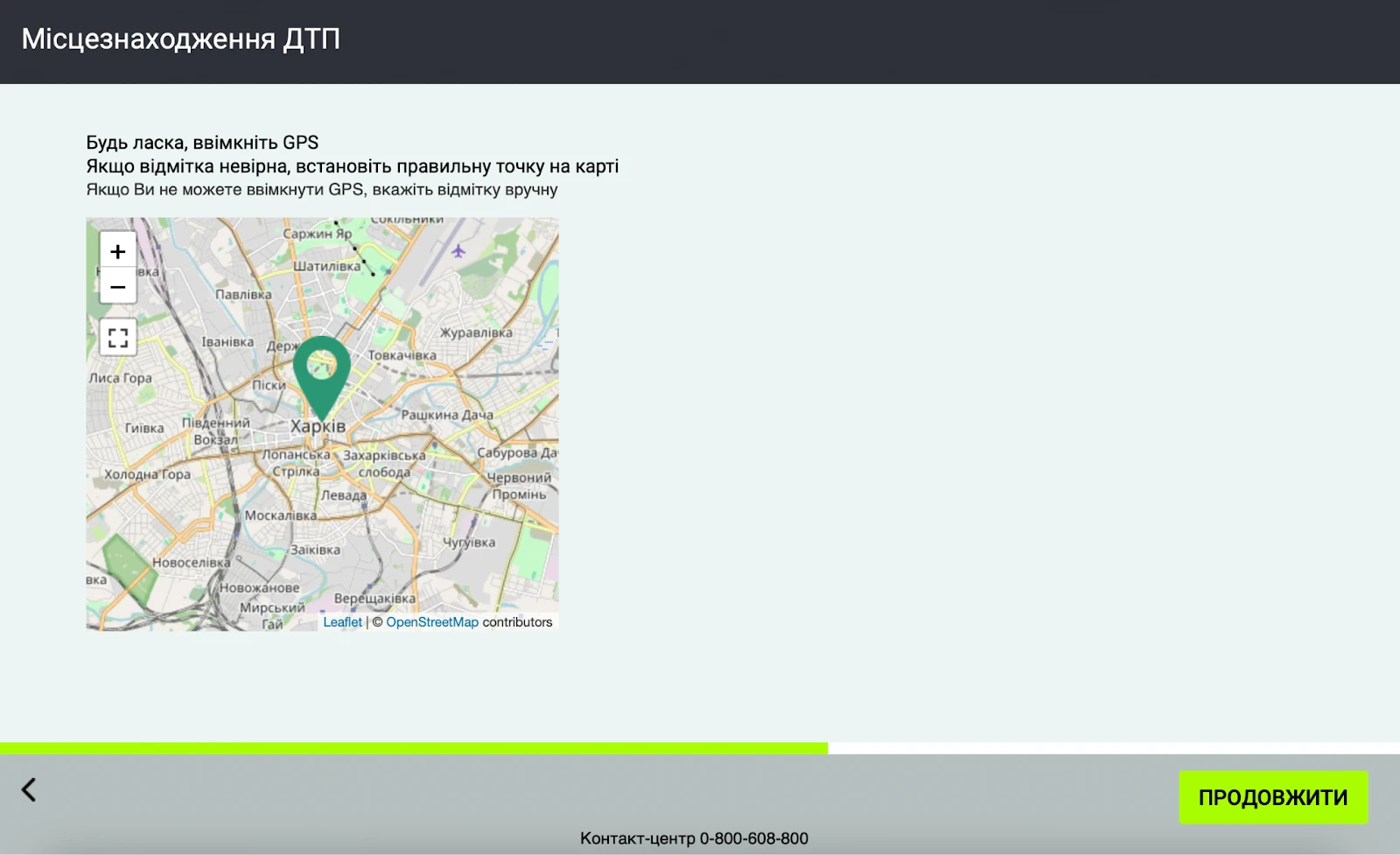Set point at Чугуївка label
This screenshot has height=855, width=1400.
click(x=469, y=543)
